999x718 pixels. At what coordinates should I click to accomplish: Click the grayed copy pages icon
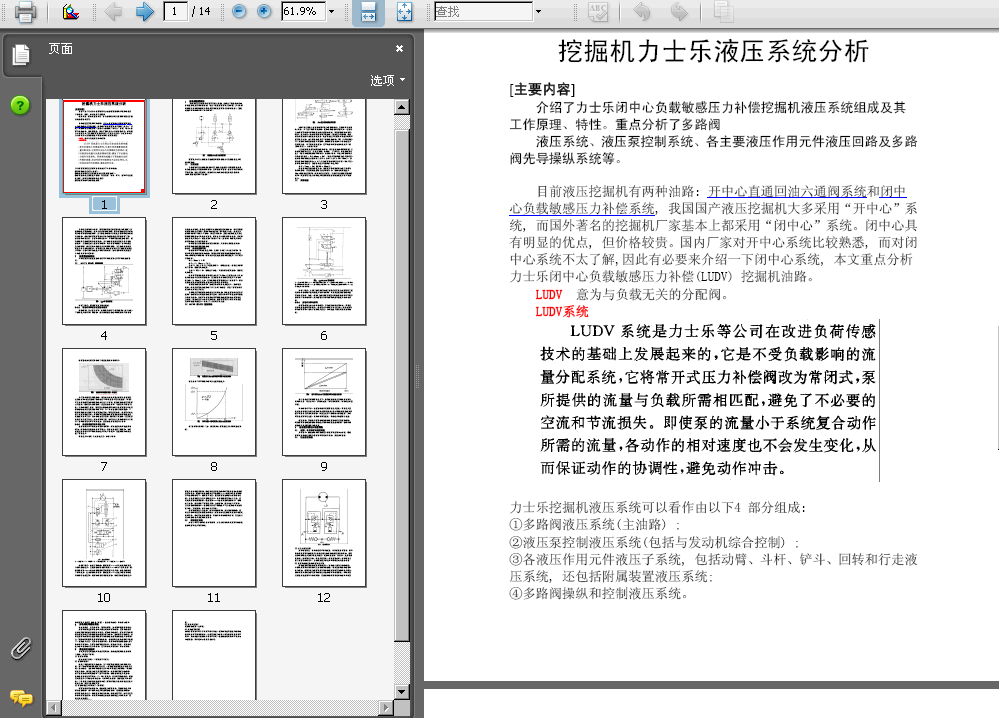point(723,11)
